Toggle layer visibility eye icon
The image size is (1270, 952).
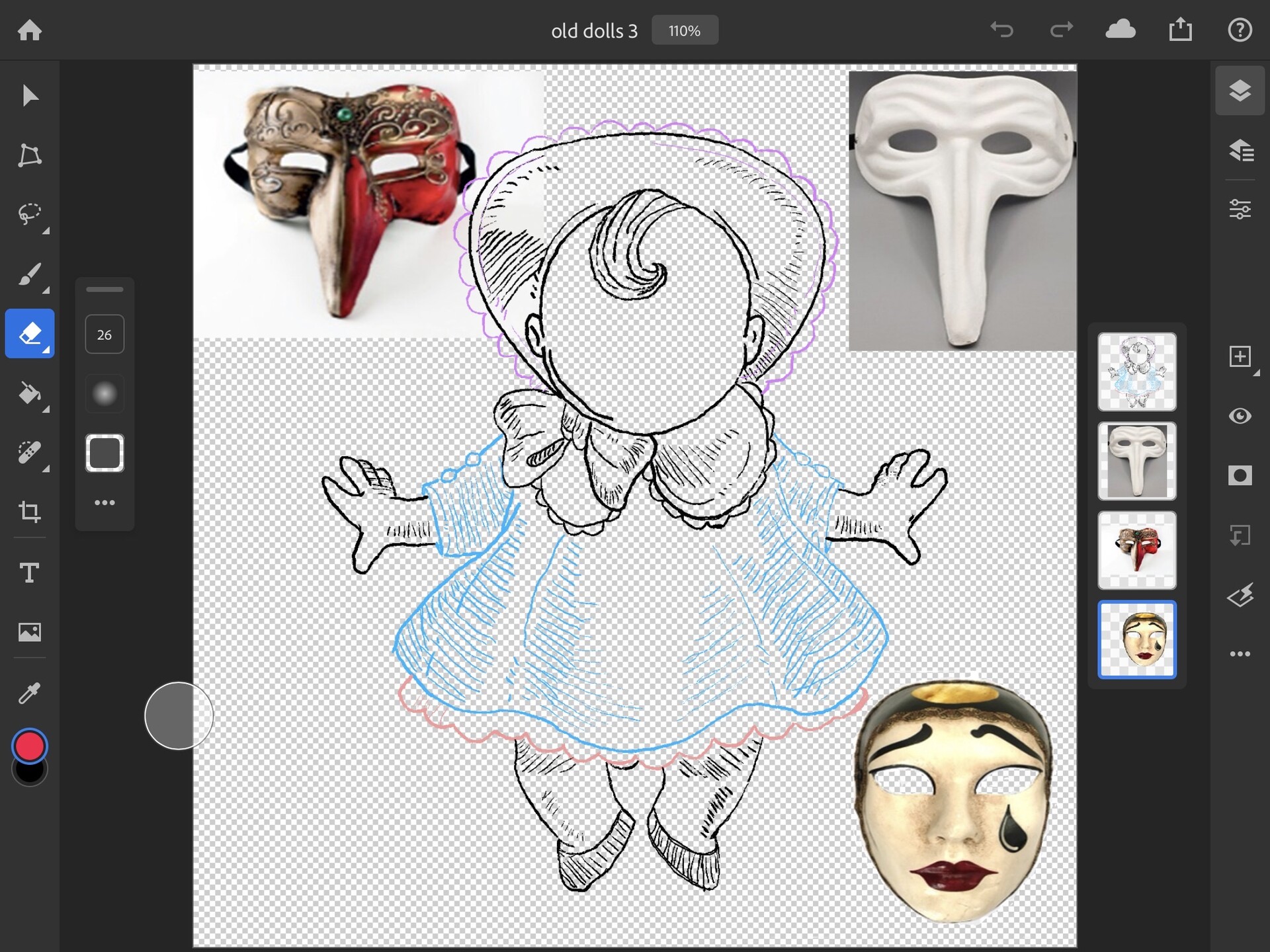[1240, 416]
